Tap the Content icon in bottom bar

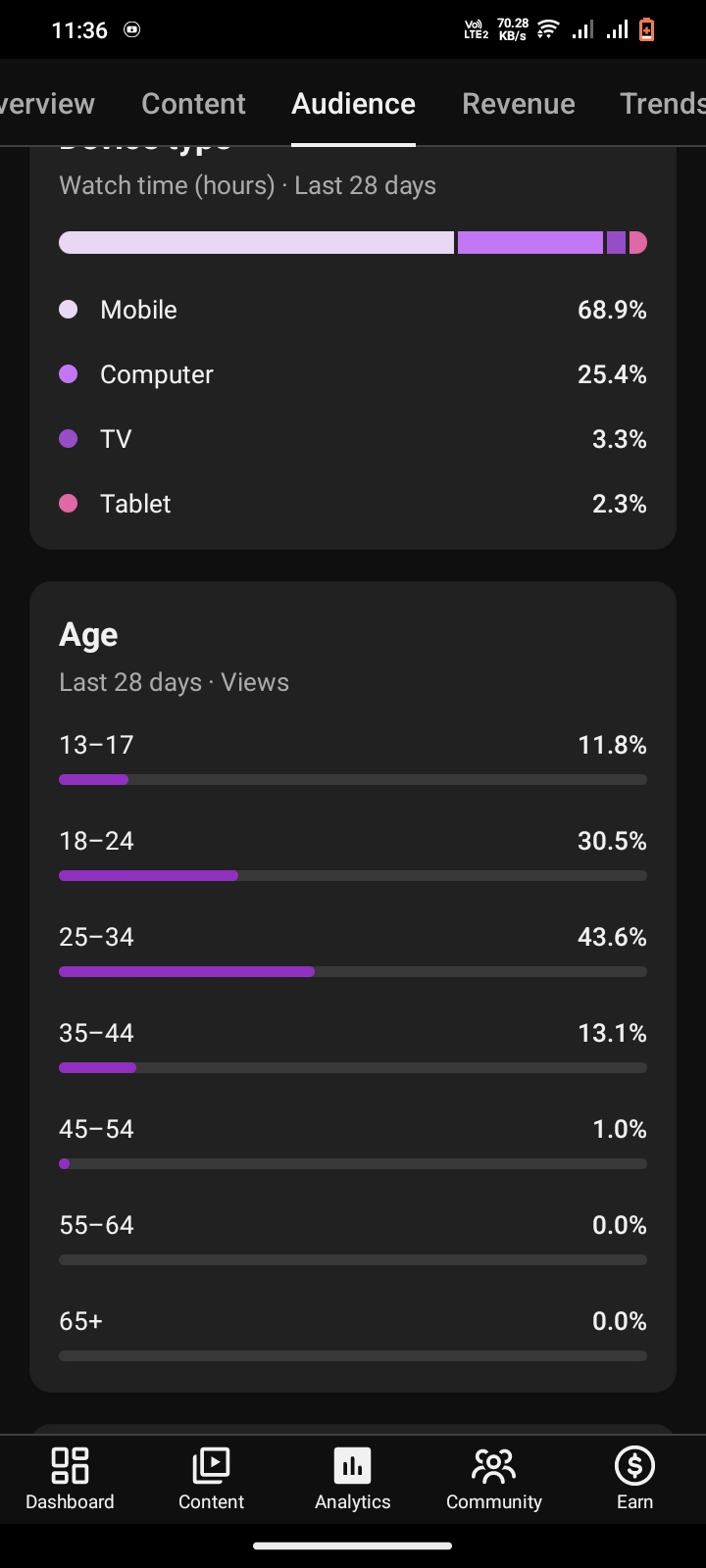[x=211, y=1466]
